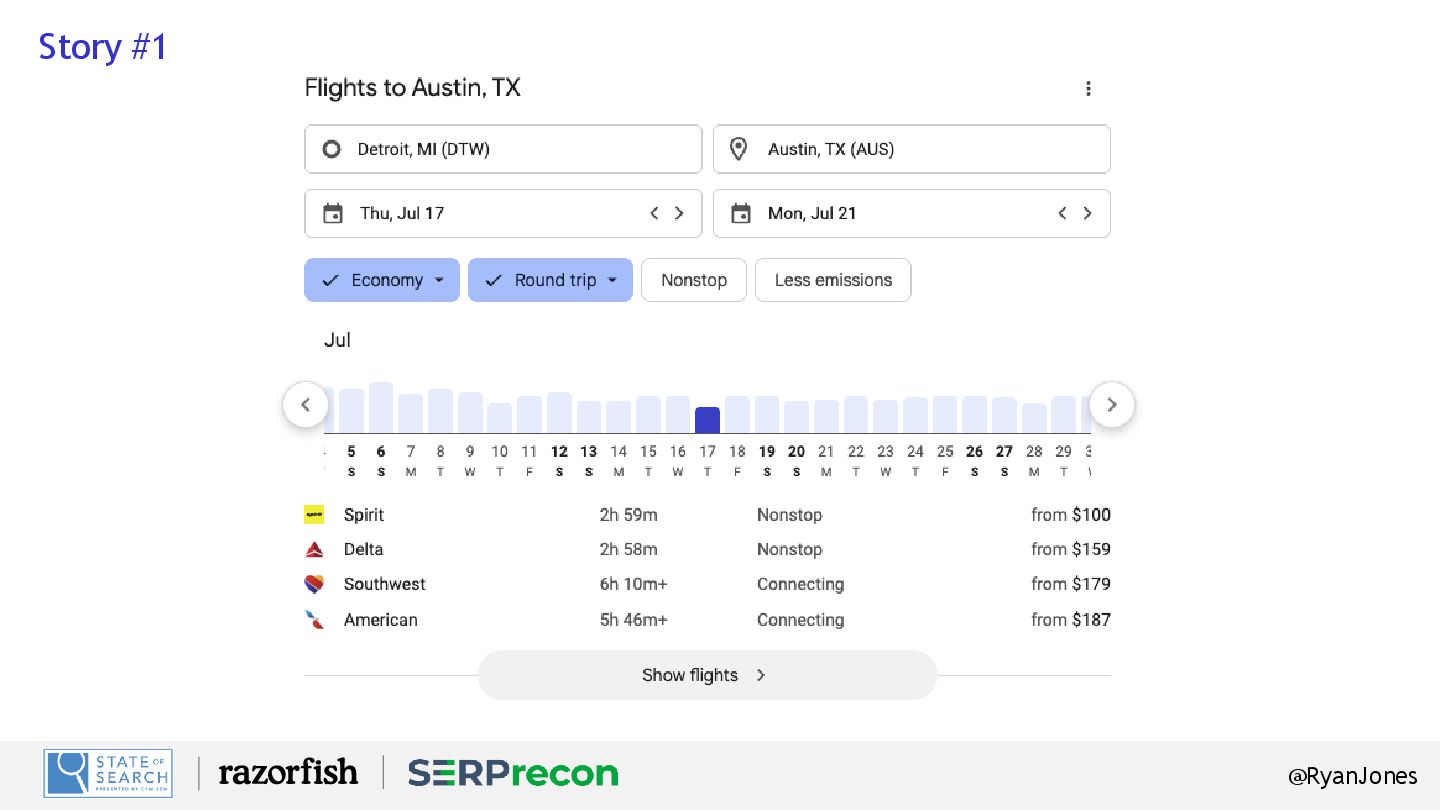Click the highlighted July 17 price bar
1440x810 pixels.
point(707,420)
